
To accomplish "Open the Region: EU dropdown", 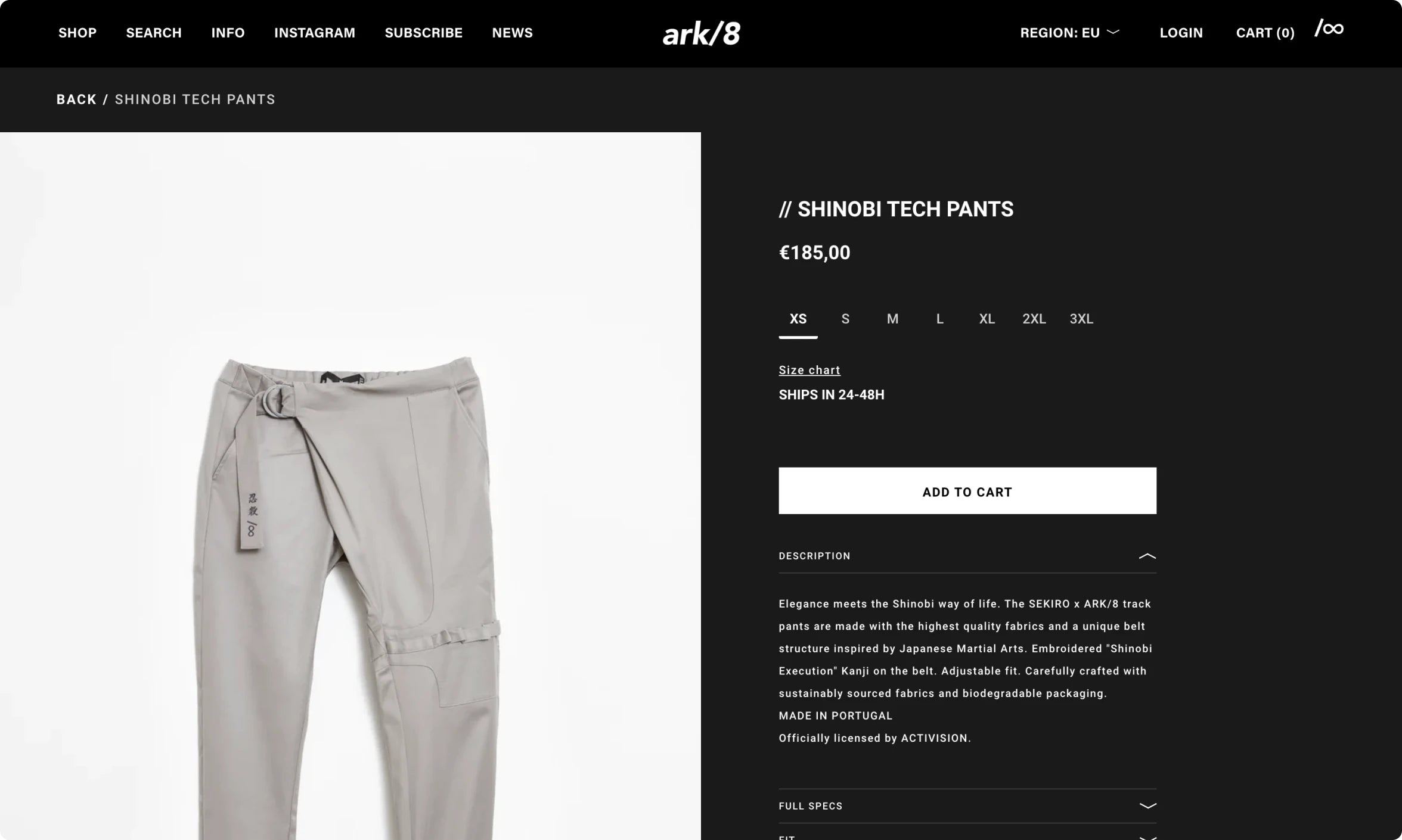I will click(1069, 33).
